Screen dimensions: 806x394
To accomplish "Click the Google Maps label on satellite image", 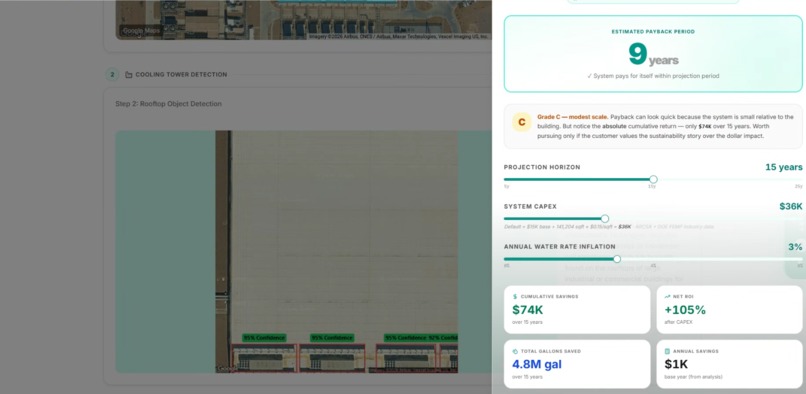I will 141,31.
